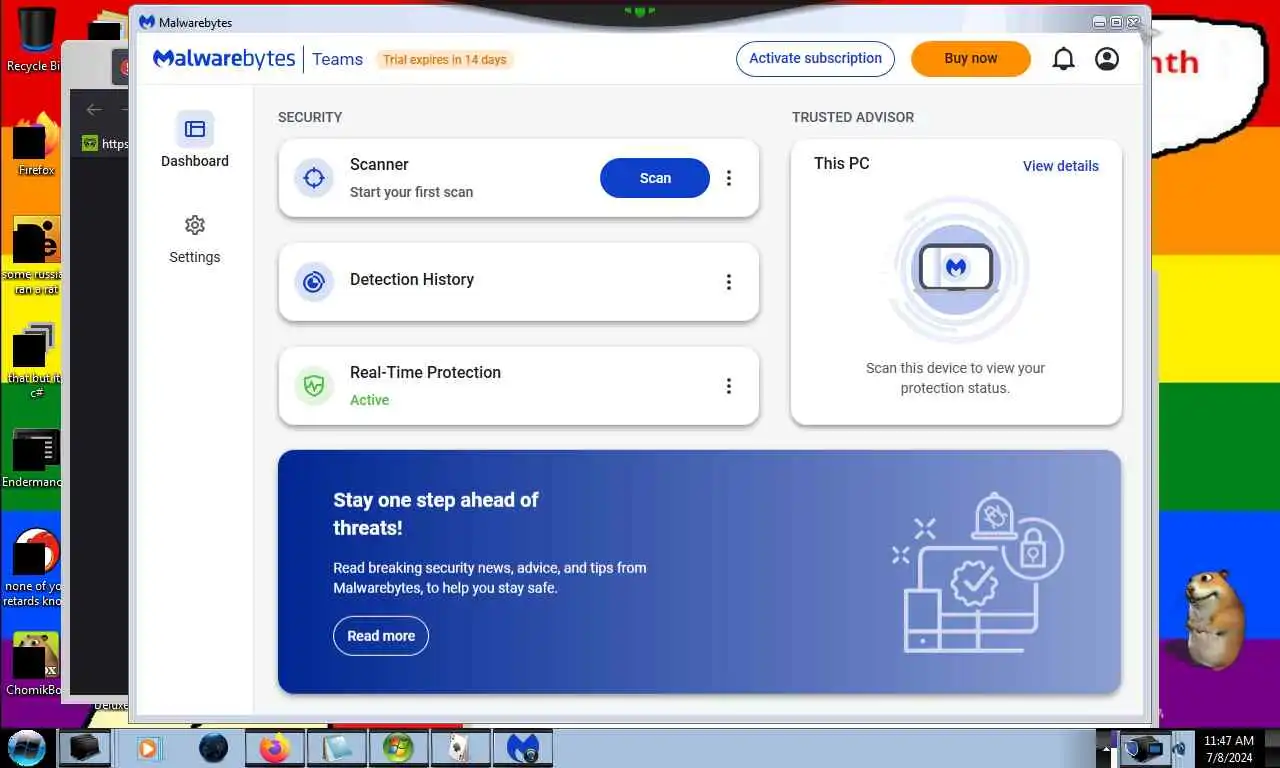Click the green Active status text
1280x768 pixels.
(x=369, y=400)
